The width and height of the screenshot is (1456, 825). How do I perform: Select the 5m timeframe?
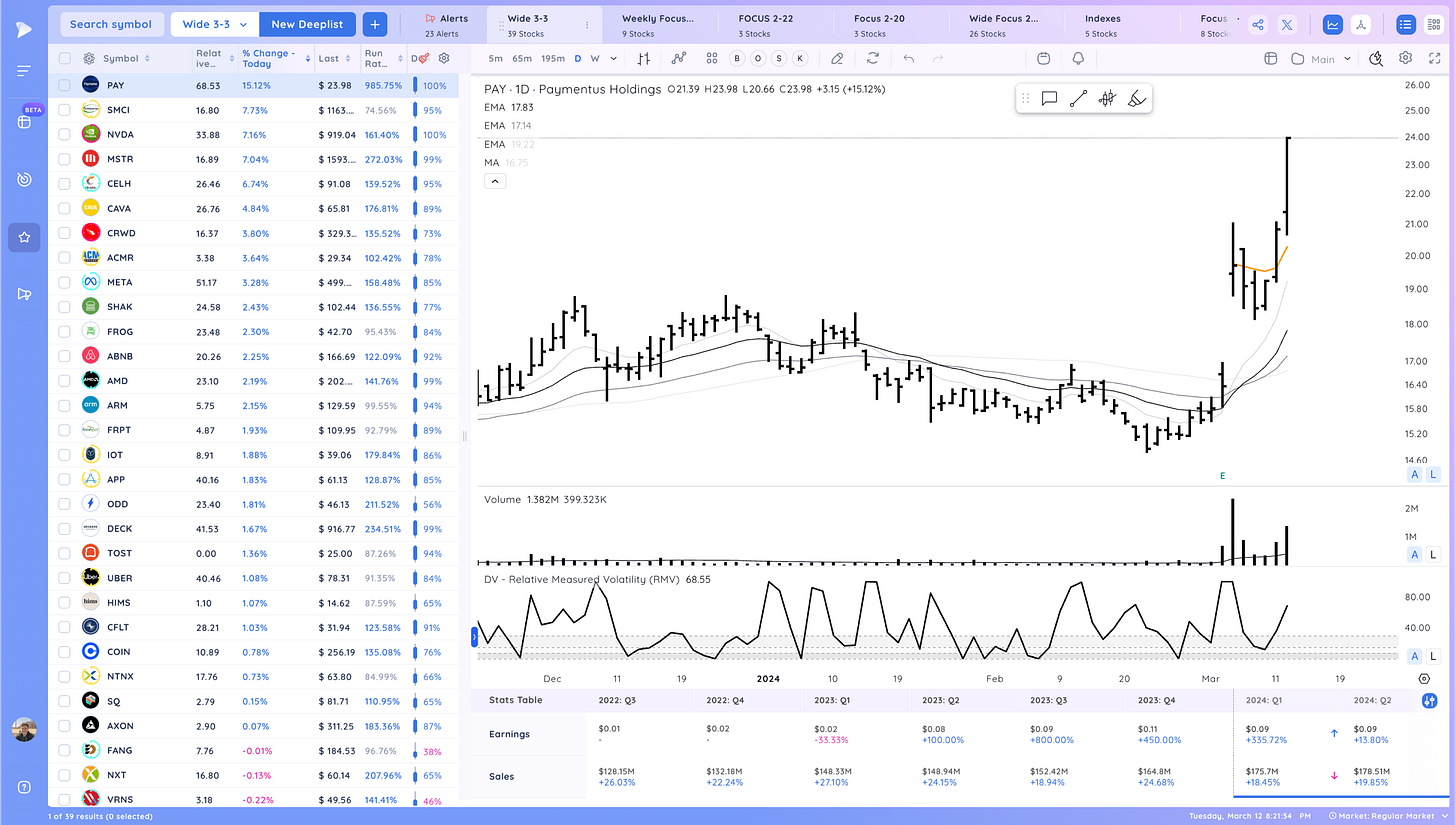click(496, 59)
